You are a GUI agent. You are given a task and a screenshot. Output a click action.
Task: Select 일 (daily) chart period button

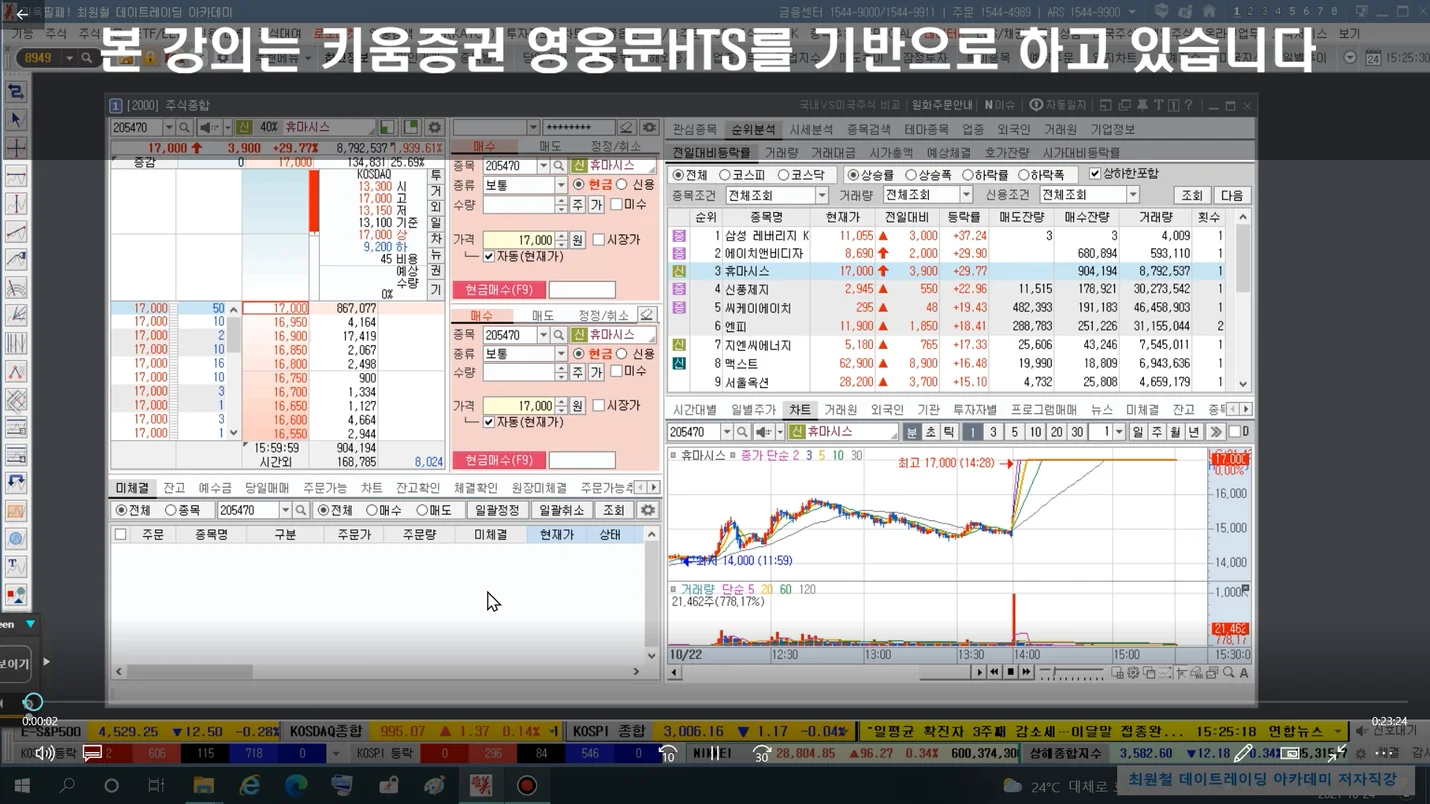click(x=1138, y=432)
